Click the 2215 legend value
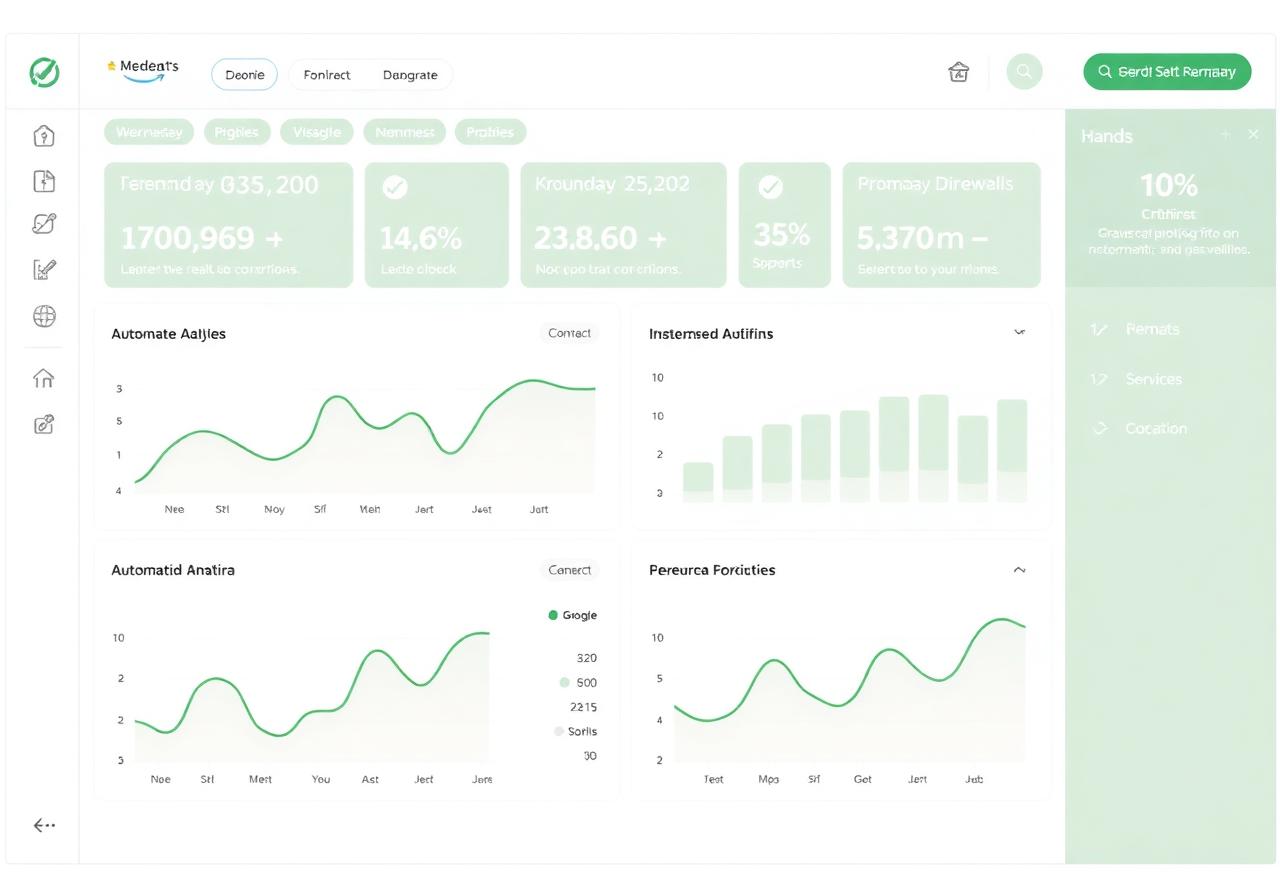This screenshot has width=1280, height=896. pos(583,707)
